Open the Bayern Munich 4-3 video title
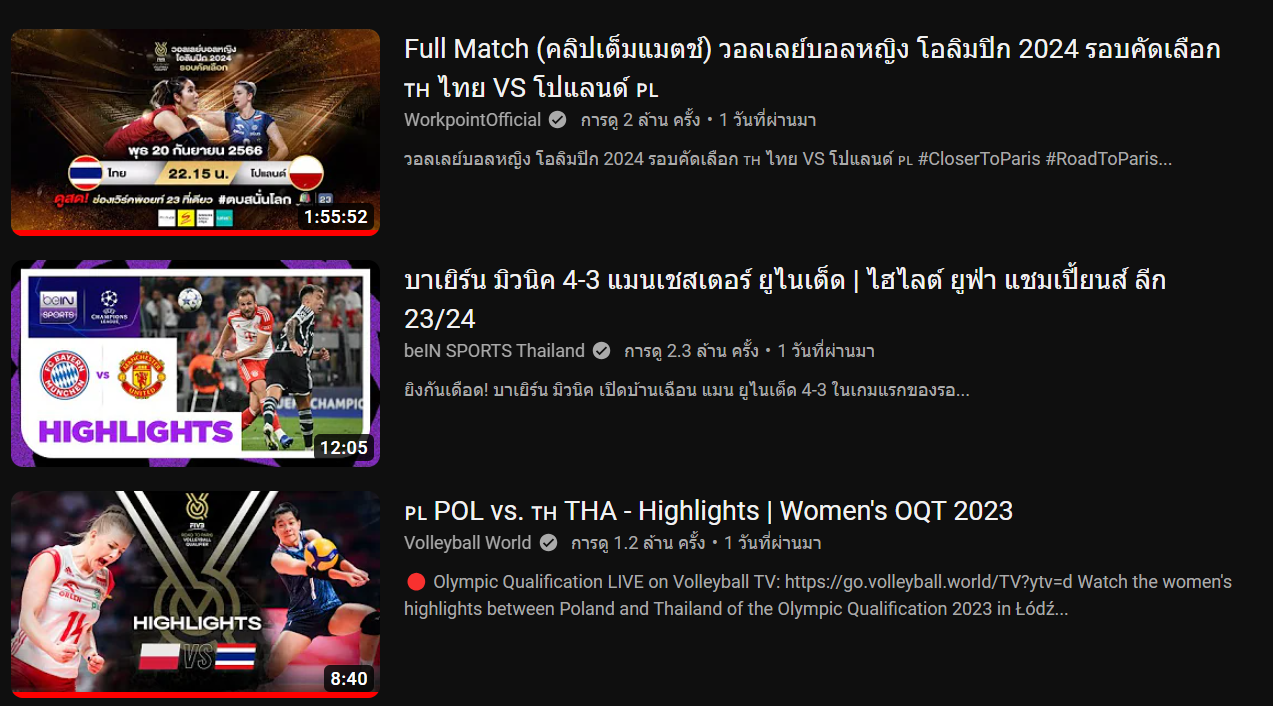1273x706 pixels. [785, 299]
